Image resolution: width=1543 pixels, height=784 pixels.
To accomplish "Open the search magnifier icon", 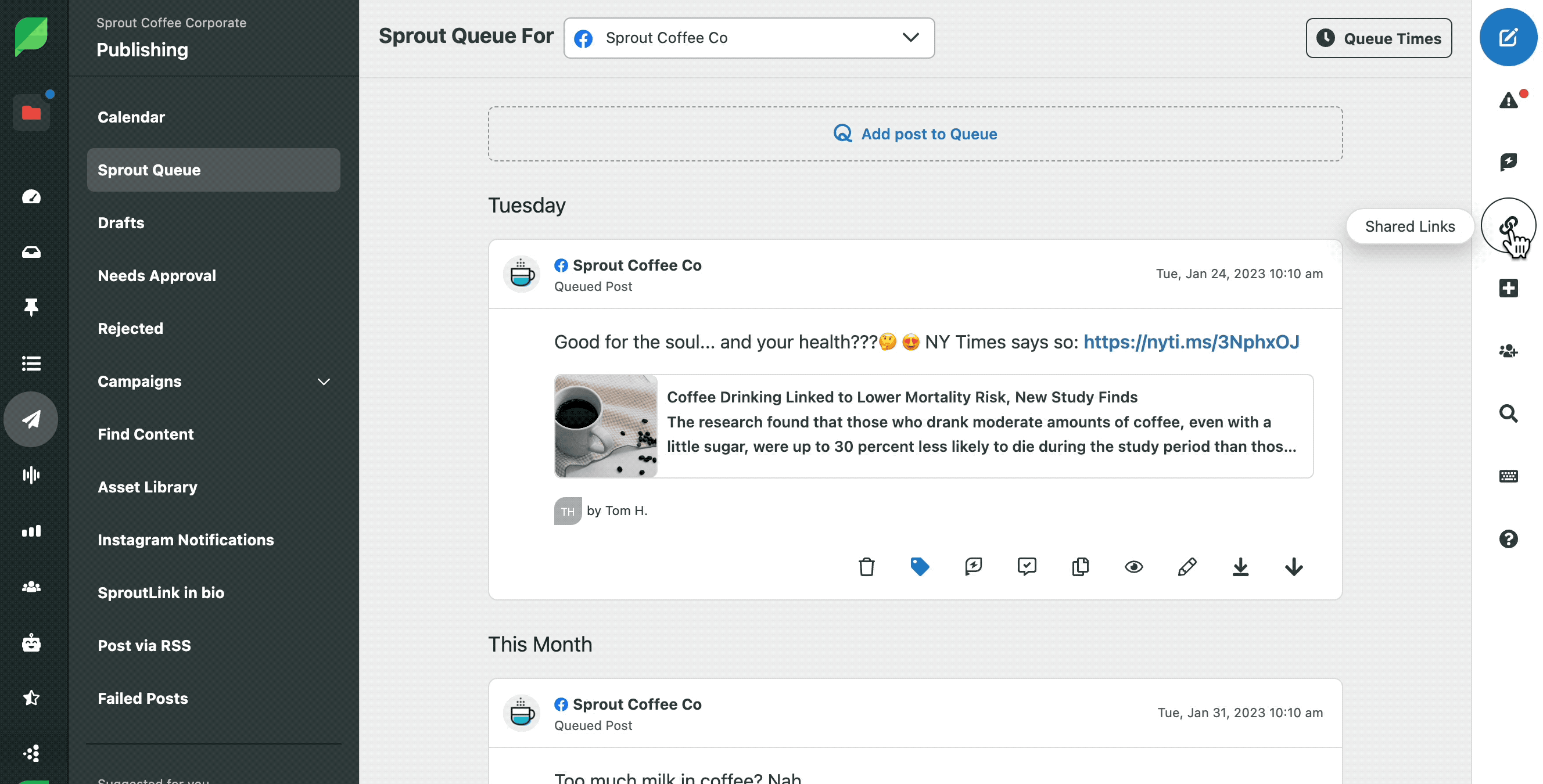I will 1508,413.
